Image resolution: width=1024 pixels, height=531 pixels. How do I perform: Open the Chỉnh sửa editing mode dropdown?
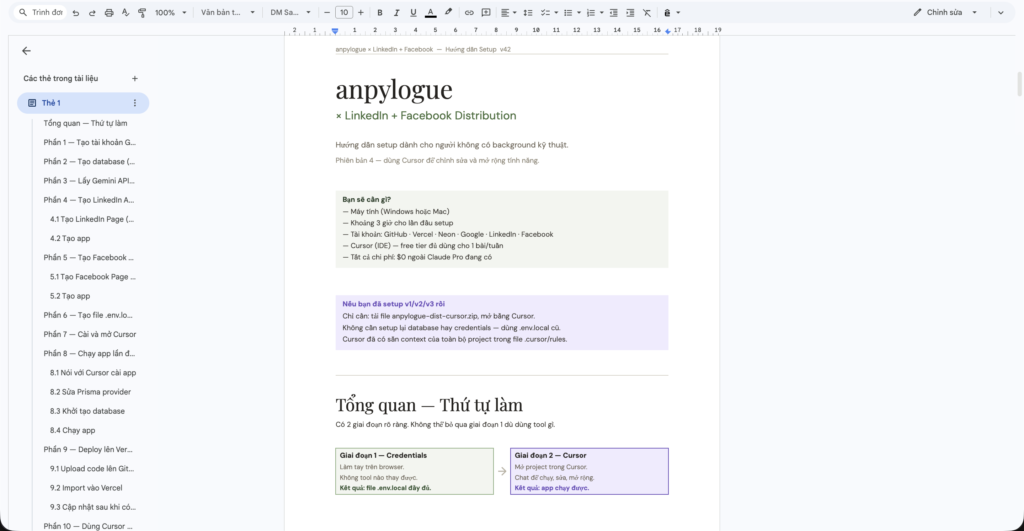[945, 13]
